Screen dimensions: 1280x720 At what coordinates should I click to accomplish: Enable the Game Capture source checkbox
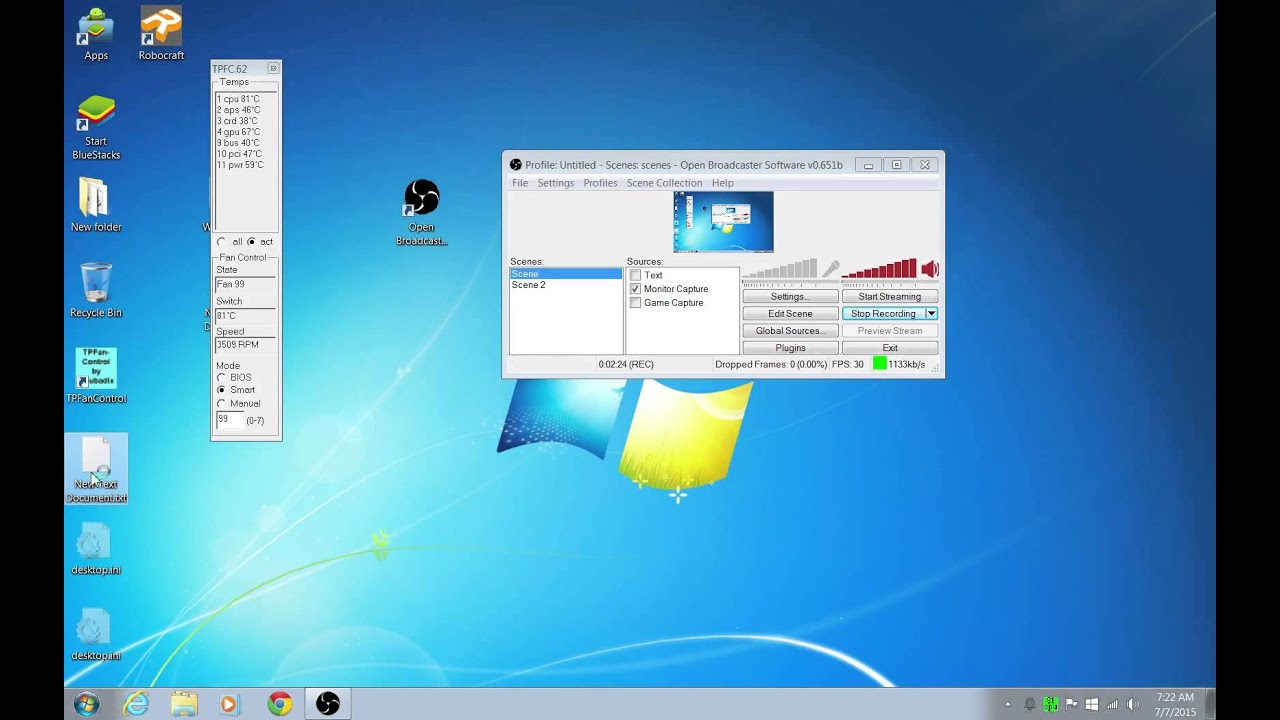click(x=635, y=303)
